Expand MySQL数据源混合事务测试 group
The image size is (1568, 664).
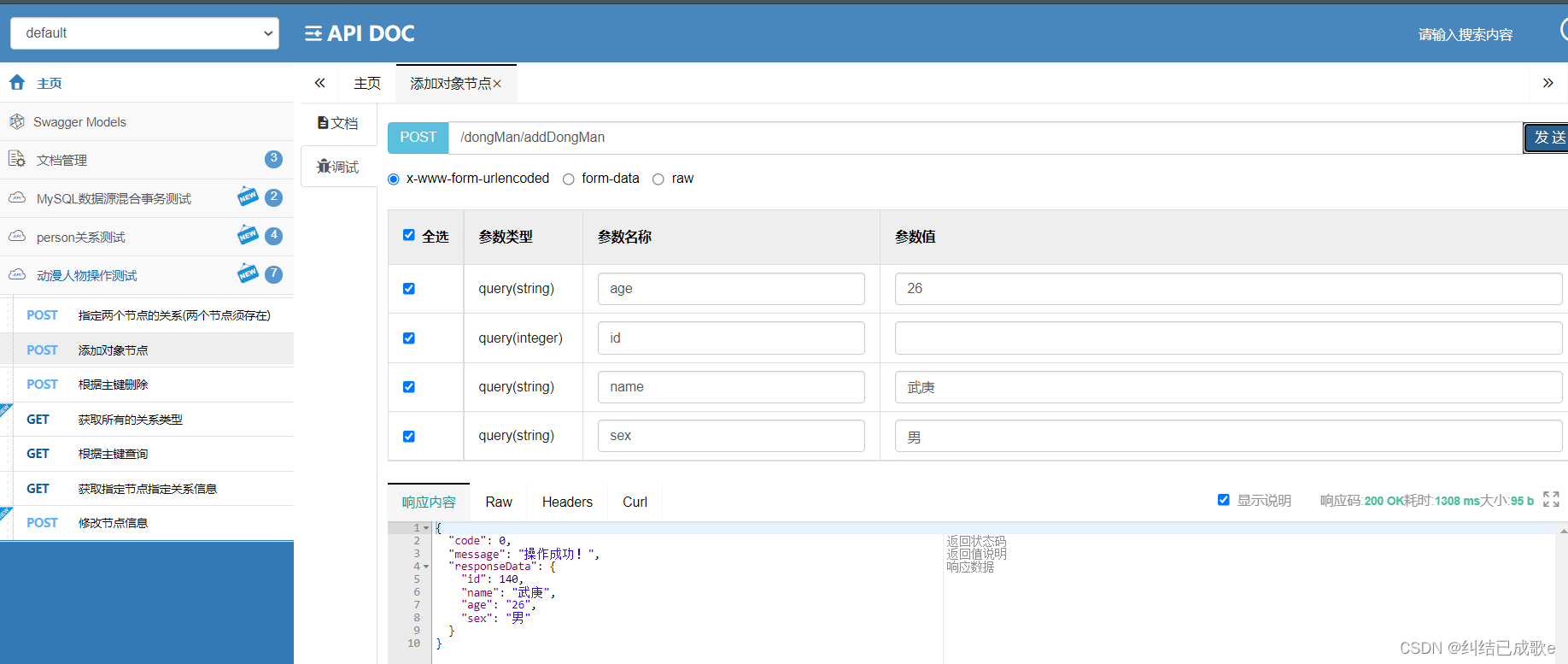(147, 198)
